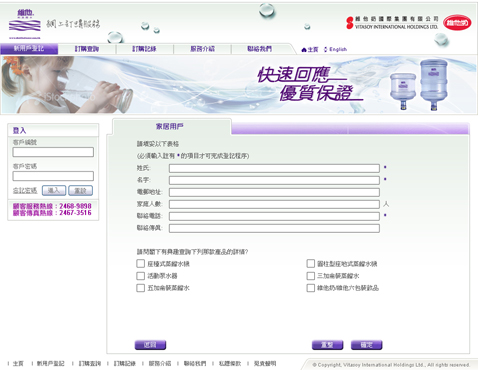
Task: Open the 私隱條款 footer link
Action: pos(230,363)
